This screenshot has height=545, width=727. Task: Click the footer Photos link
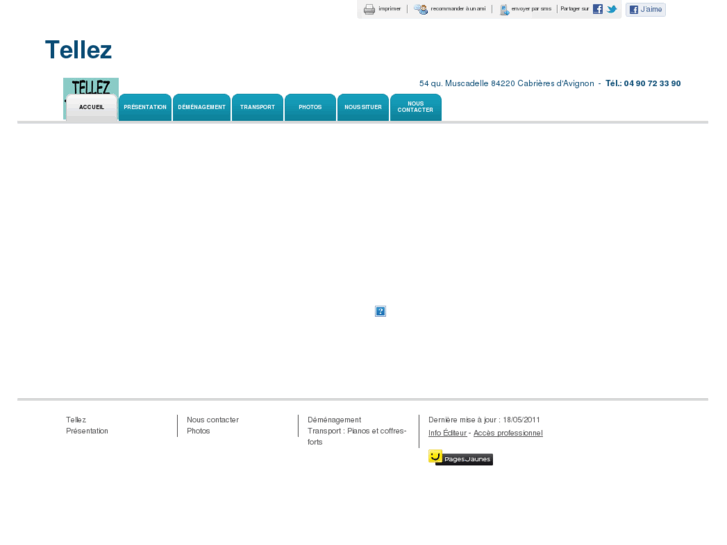point(198,431)
